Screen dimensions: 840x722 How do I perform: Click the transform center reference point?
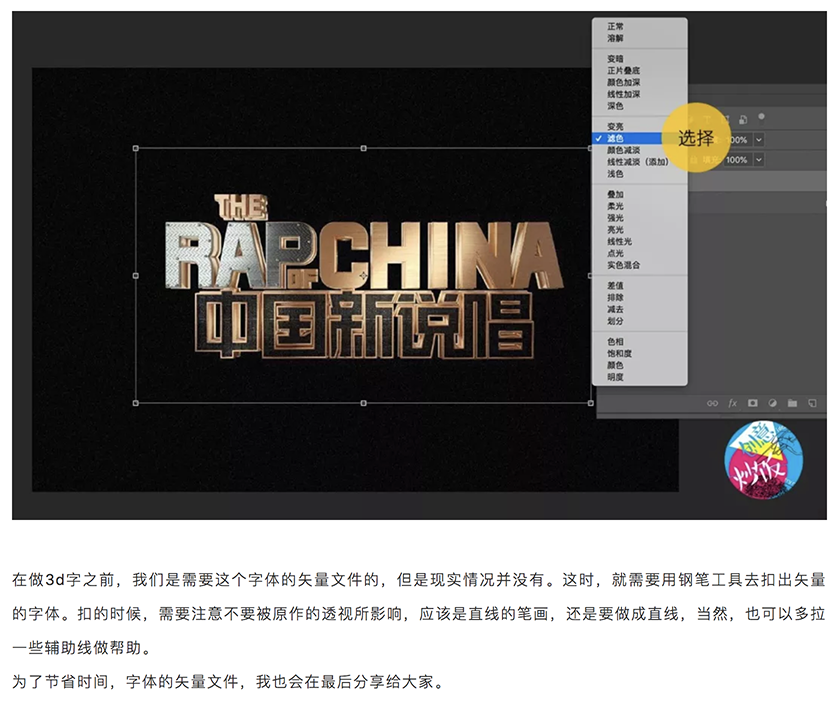pyautogui.click(x=364, y=276)
